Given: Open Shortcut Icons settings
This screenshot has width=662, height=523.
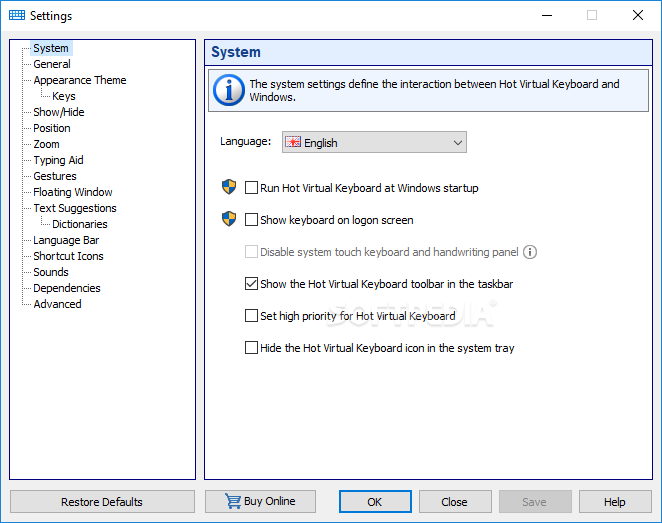Looking at the screenshot, I should tap(68, 256).
